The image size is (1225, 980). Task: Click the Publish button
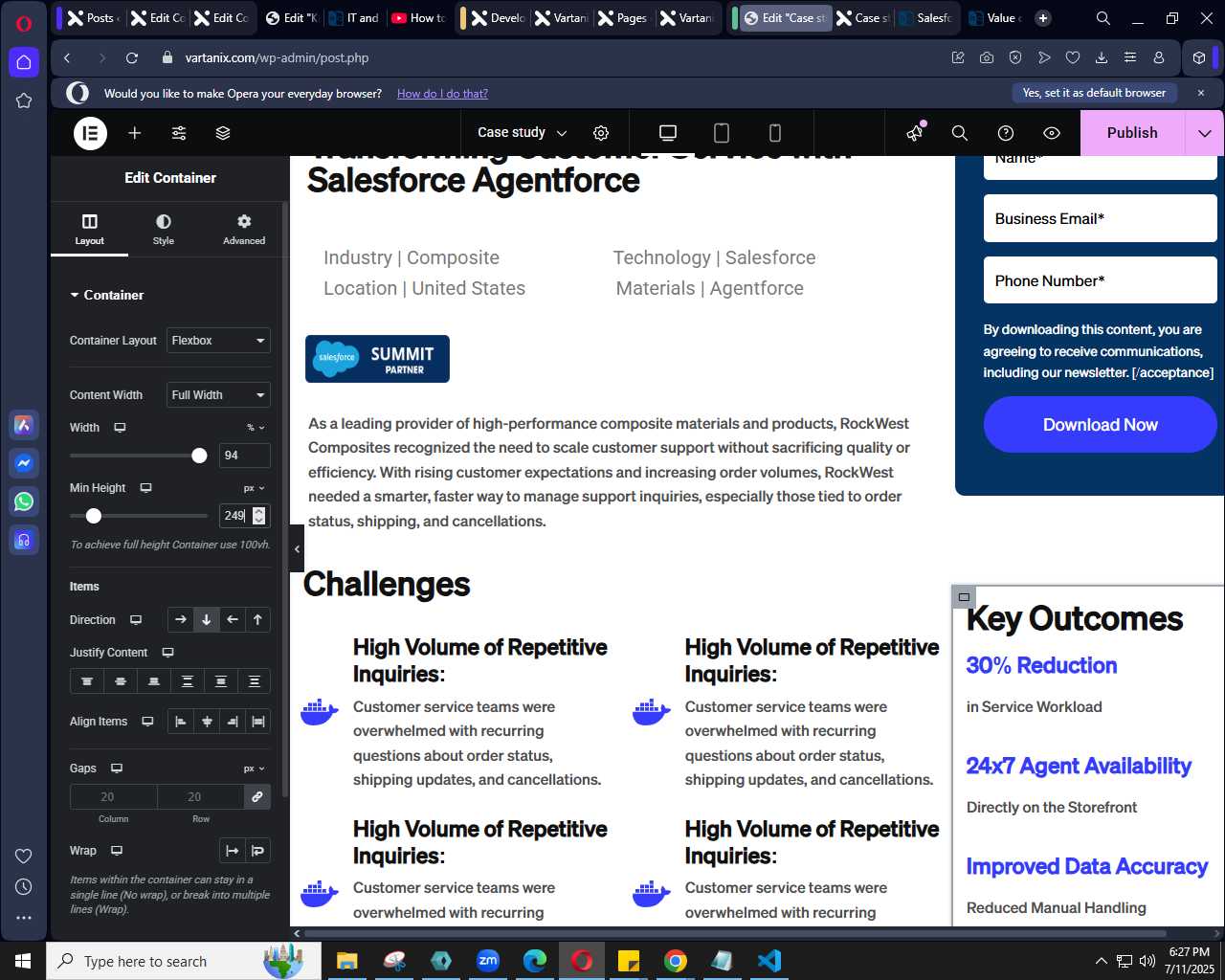coord(1132,133)
